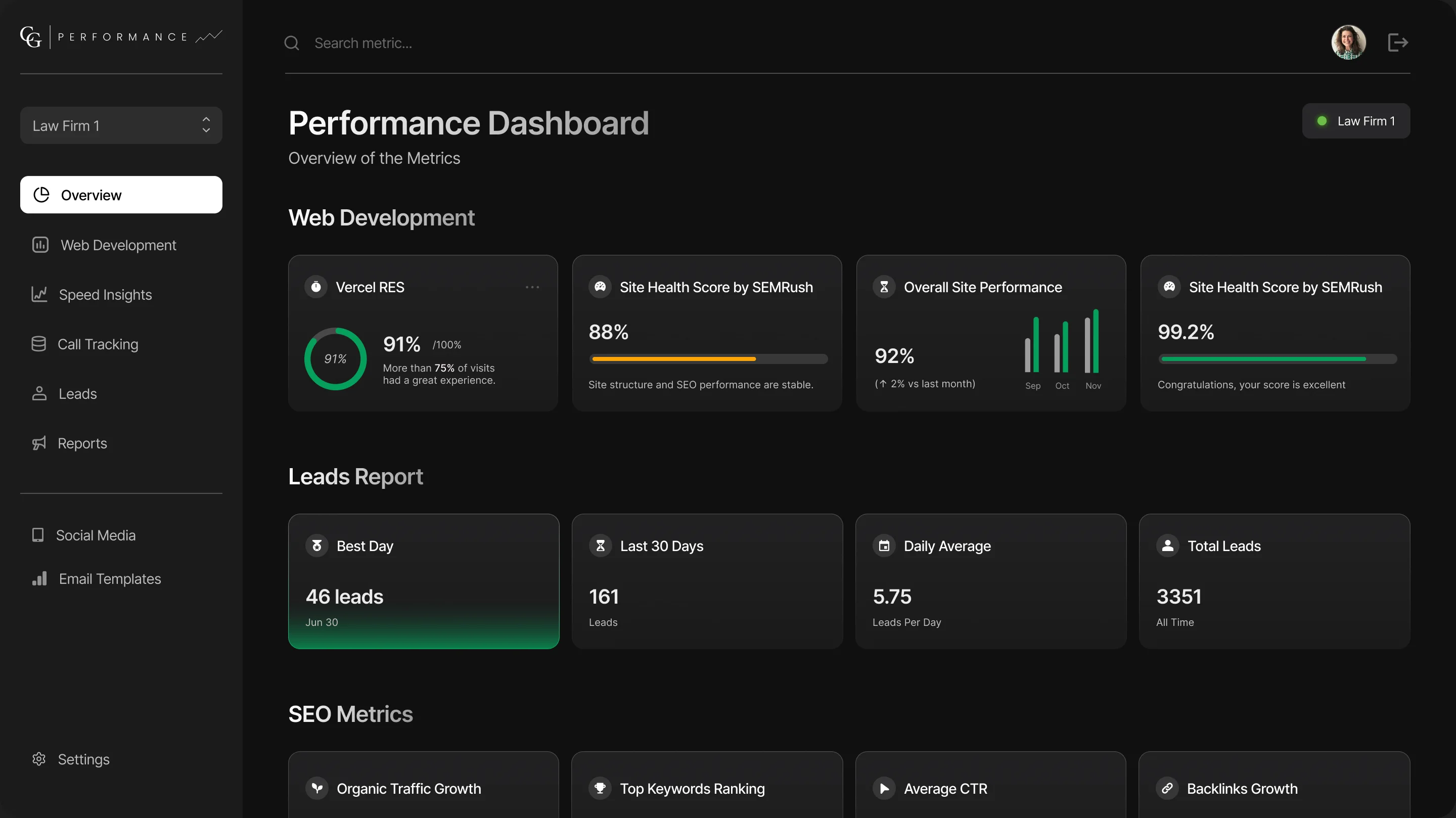Open Call Tracking section
The width and height of the screenshot is (1456, 818).
tap(85, 344)
